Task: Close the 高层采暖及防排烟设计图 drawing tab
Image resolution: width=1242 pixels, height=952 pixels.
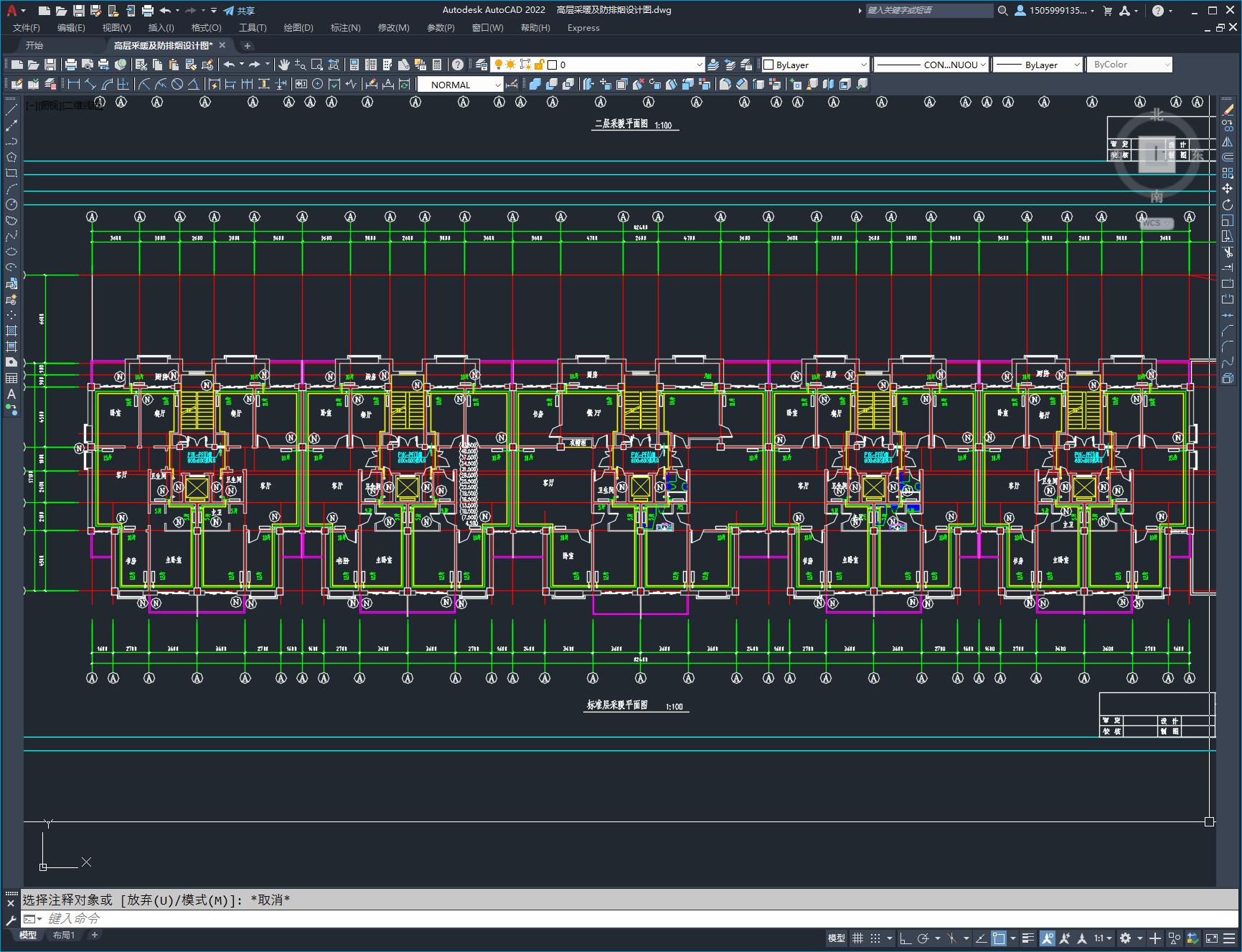Action: [222, 45]
